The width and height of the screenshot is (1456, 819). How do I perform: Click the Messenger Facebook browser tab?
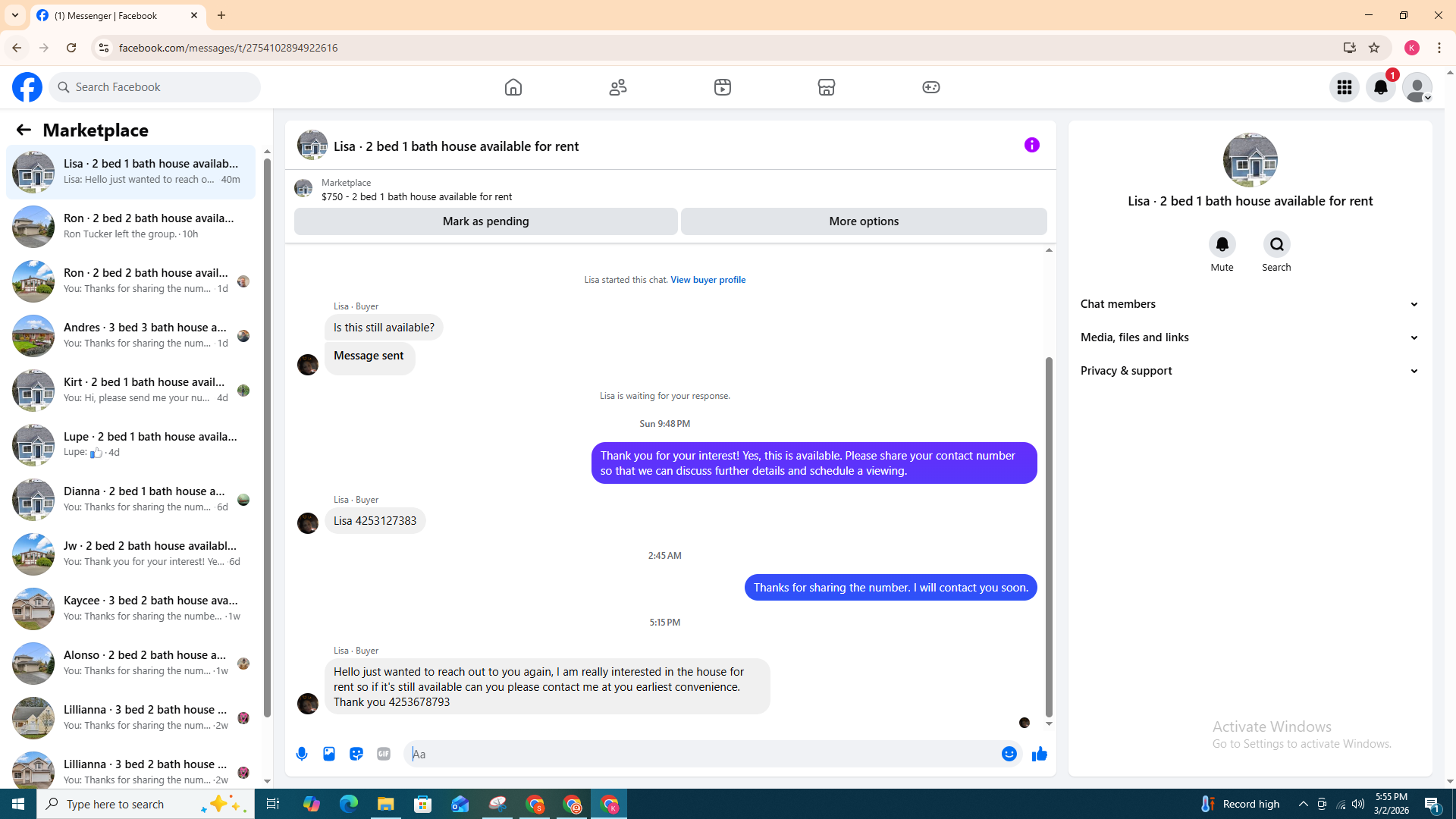coord(118,15)
